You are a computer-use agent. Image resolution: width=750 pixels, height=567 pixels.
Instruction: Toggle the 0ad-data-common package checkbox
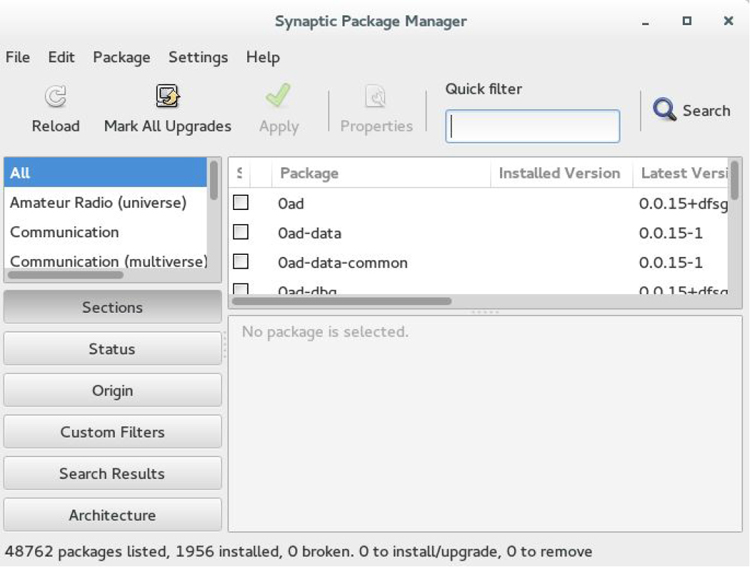click(241, 262)
